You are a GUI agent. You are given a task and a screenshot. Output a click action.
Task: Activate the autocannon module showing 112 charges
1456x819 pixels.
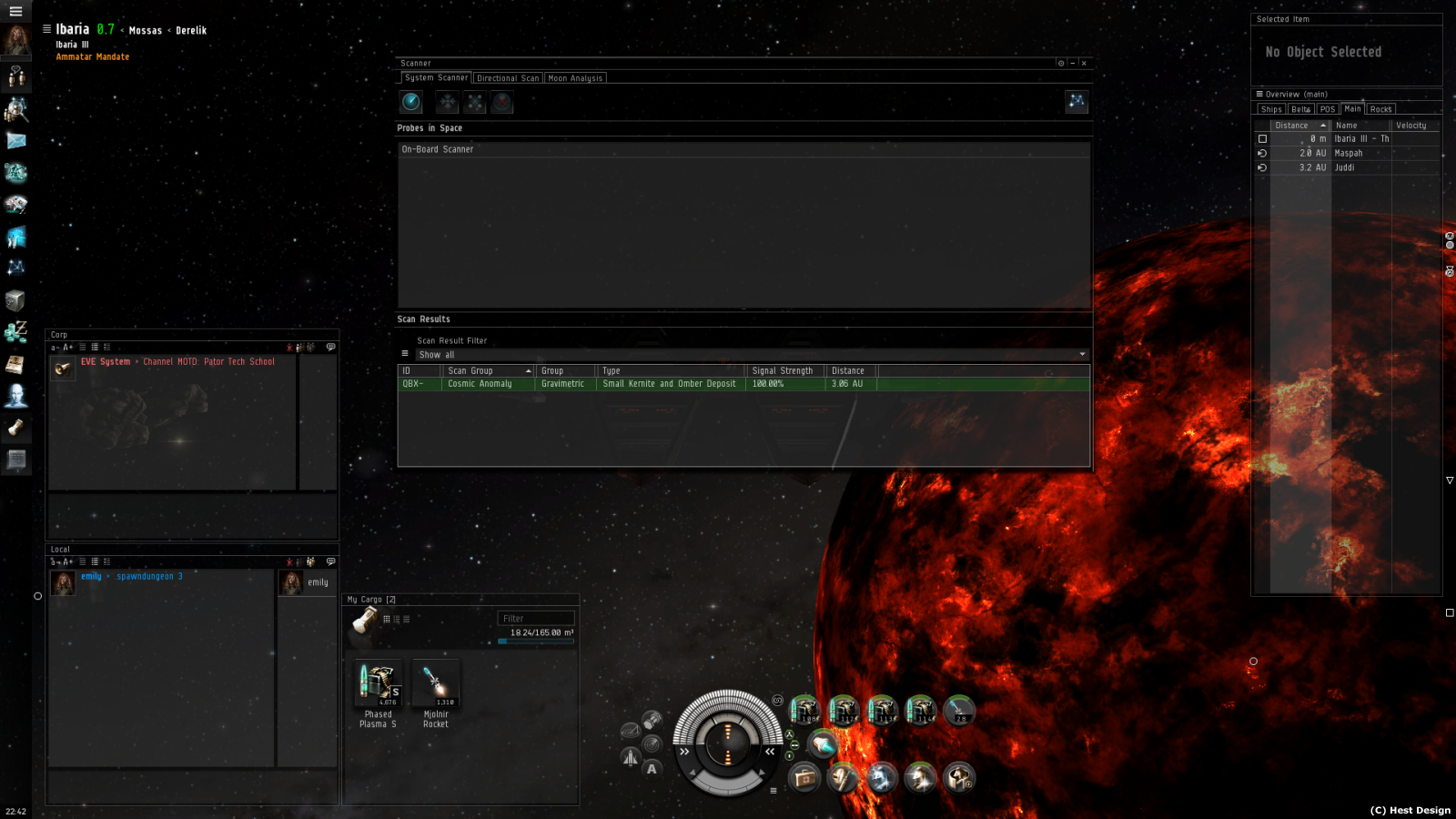tap(844, 710)
